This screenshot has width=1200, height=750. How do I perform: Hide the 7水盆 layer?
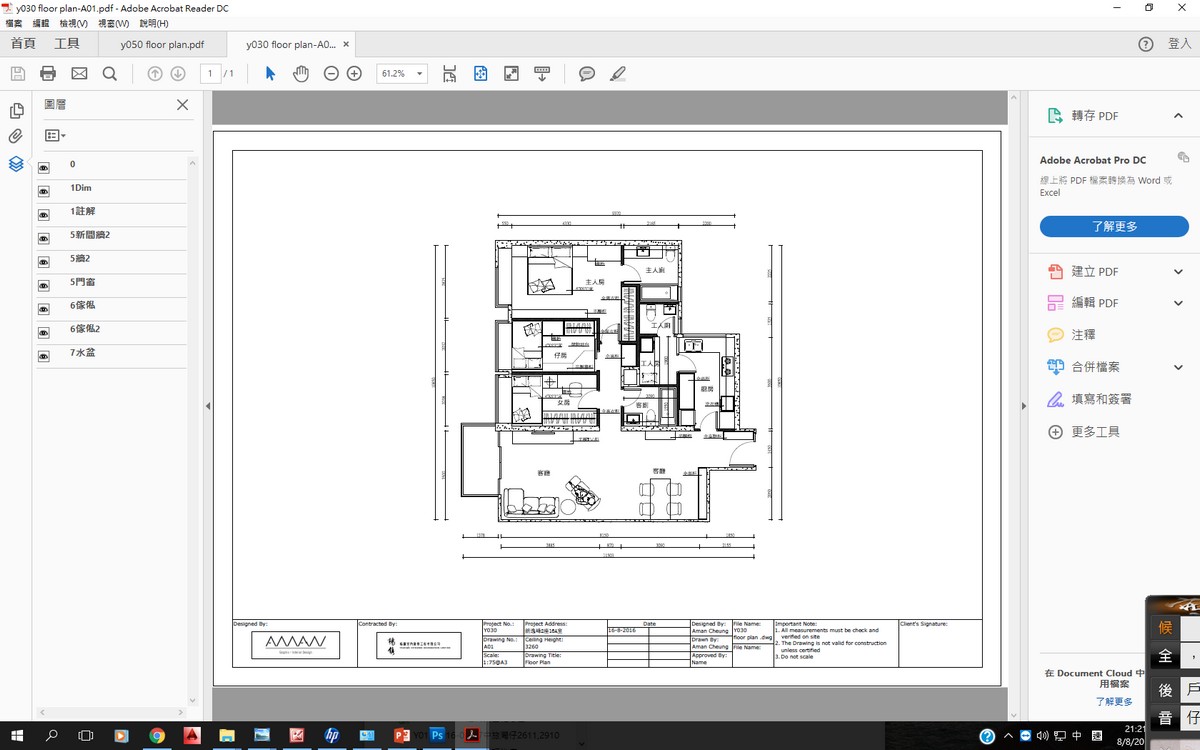click(x=44, y=356)
